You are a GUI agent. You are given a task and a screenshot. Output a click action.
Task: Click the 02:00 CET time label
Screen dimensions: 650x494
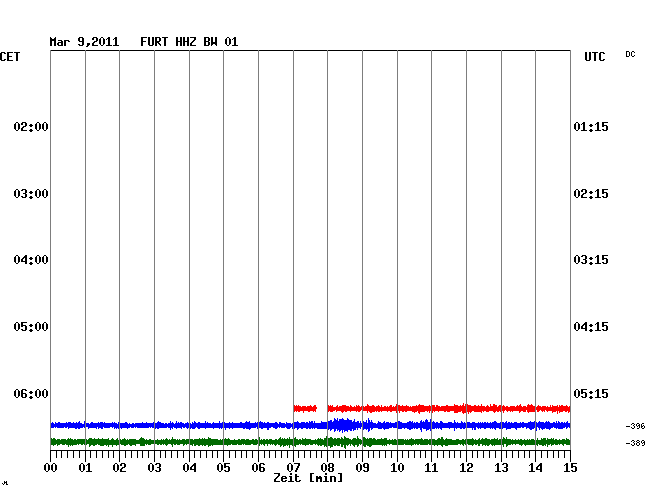point(31,126)
